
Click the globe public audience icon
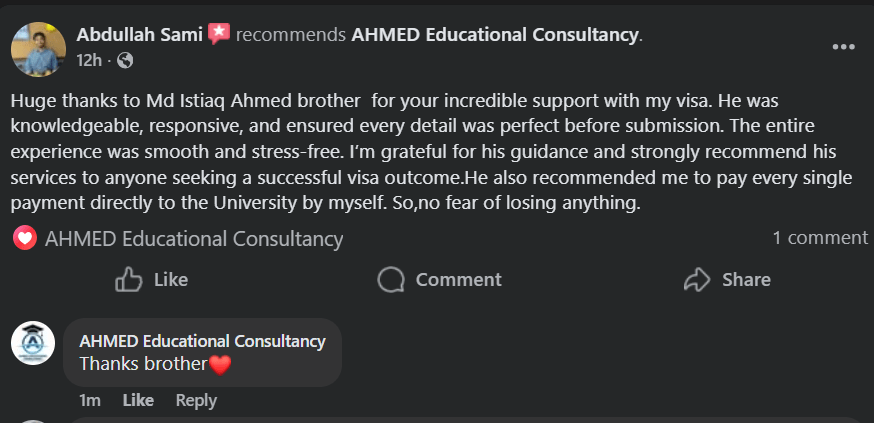[x=124, y=61]
